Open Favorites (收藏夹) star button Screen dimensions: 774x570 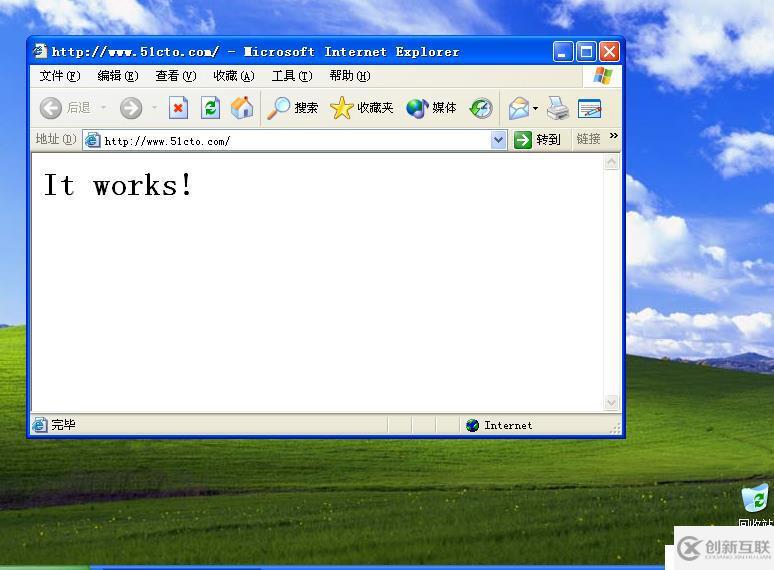361,108
